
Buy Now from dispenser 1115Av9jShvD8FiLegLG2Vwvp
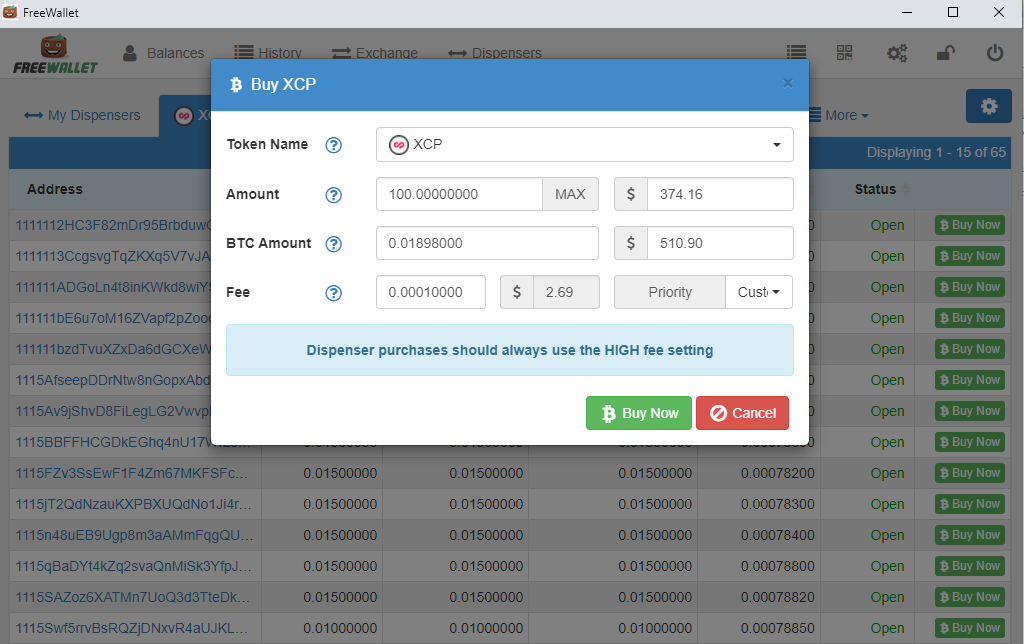pyautogui.click(x=969, y=411)
